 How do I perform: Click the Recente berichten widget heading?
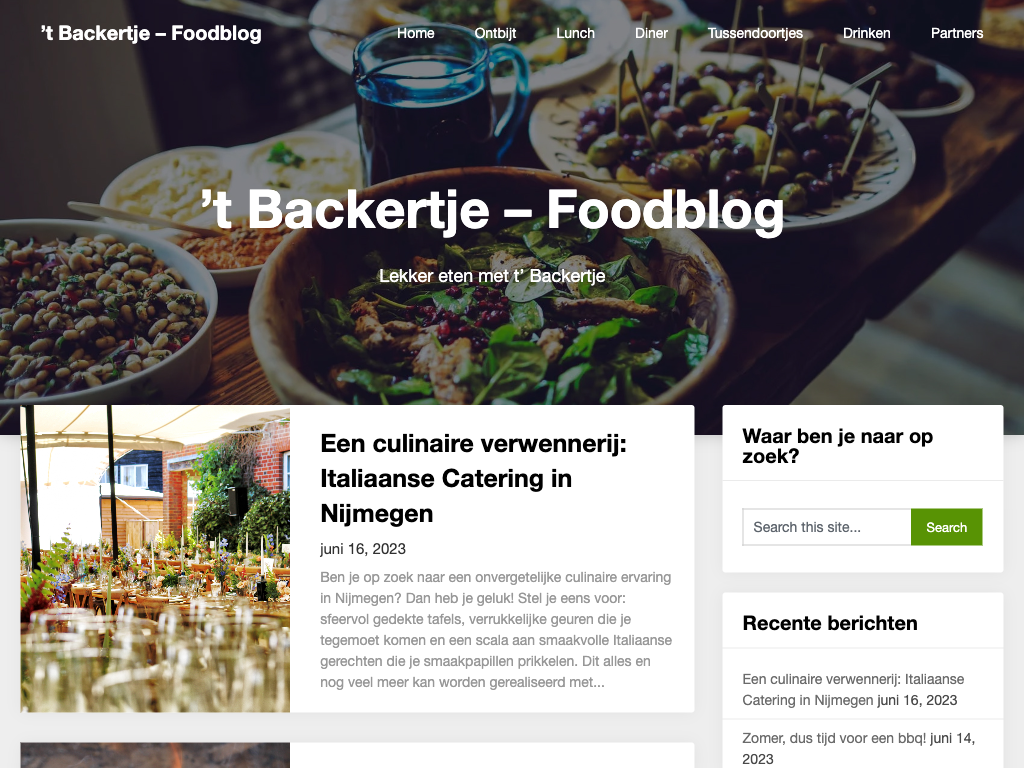[830, 623]
